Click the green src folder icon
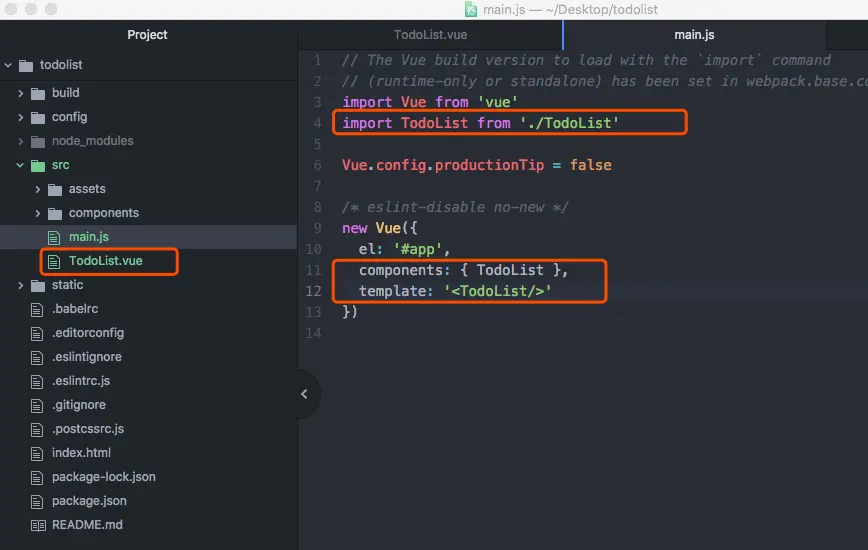The width and height of the screenshot is (868, 550). click(x=38, y=165)
